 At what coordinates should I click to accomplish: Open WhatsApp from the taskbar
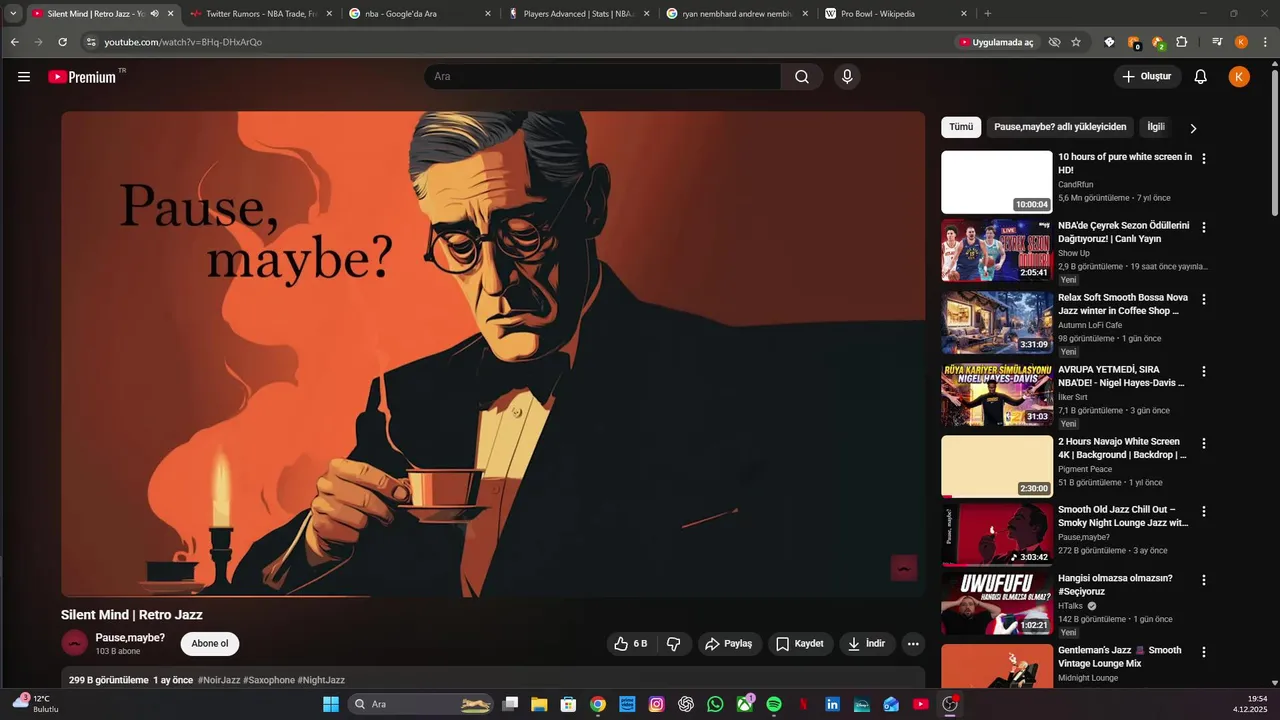pyautogui.click(x=715, y=704)
